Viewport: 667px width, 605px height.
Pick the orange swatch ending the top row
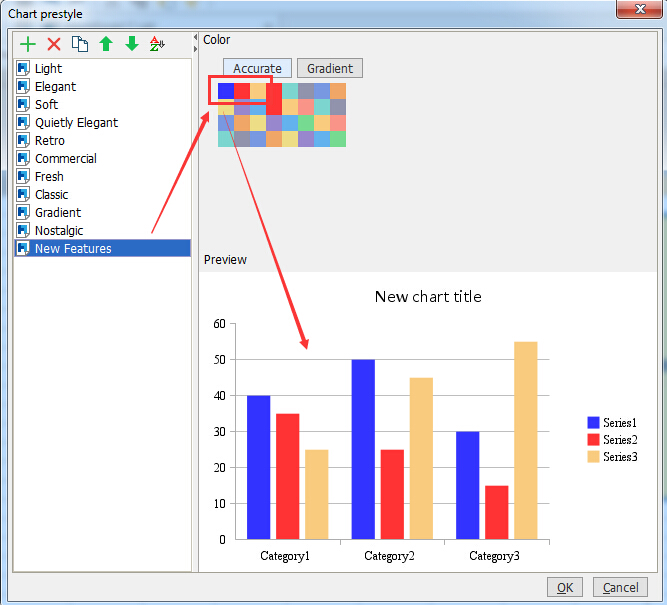point(338,91)
